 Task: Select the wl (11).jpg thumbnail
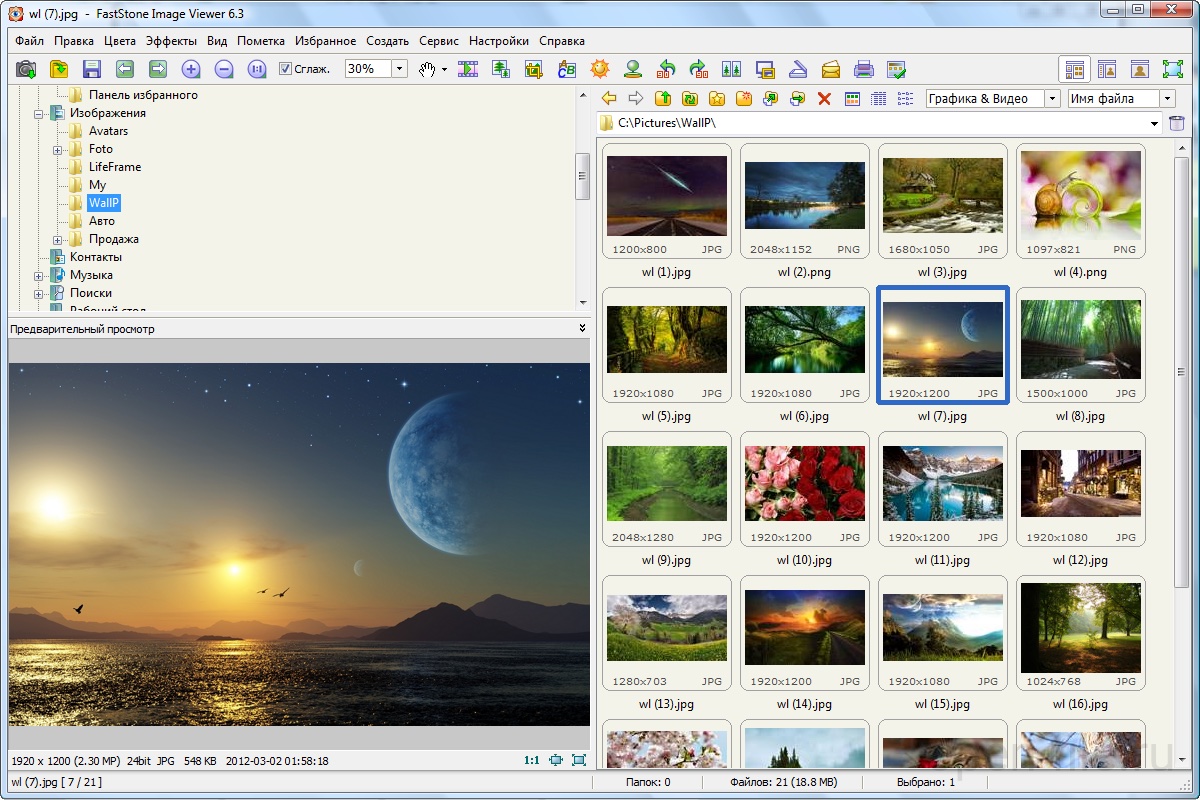coord(942,485)
